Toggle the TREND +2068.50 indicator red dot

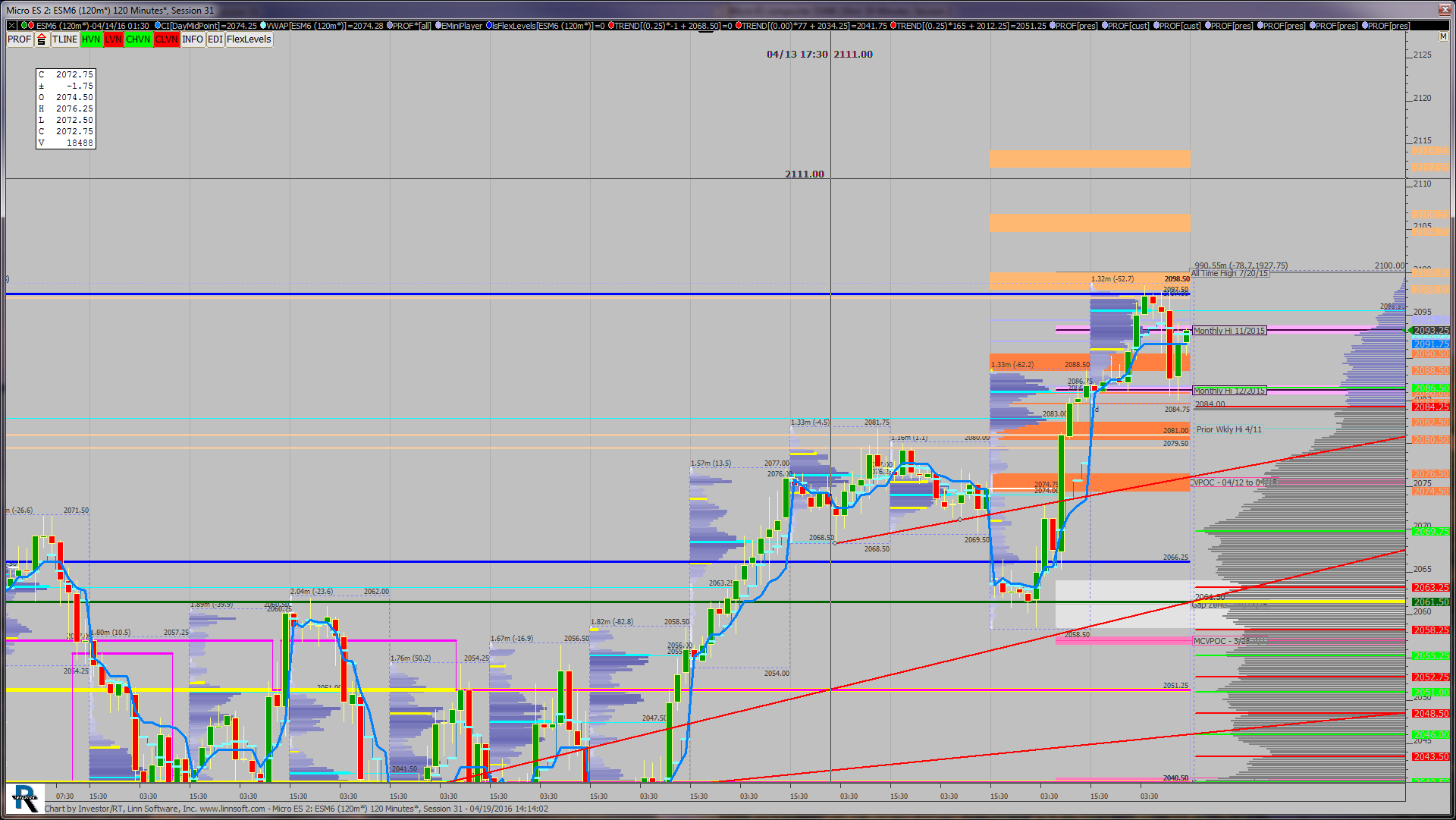pyautogui.click(x=610, y=26)
